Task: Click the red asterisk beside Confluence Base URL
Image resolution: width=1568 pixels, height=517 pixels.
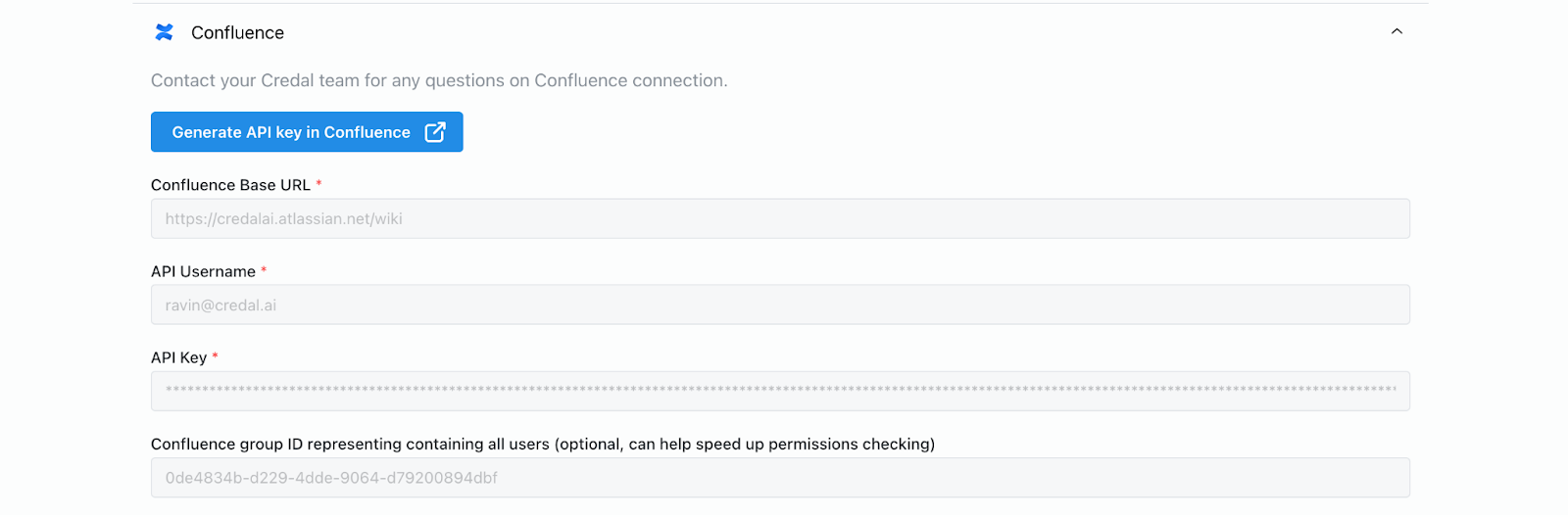Action: coord(318,184)
